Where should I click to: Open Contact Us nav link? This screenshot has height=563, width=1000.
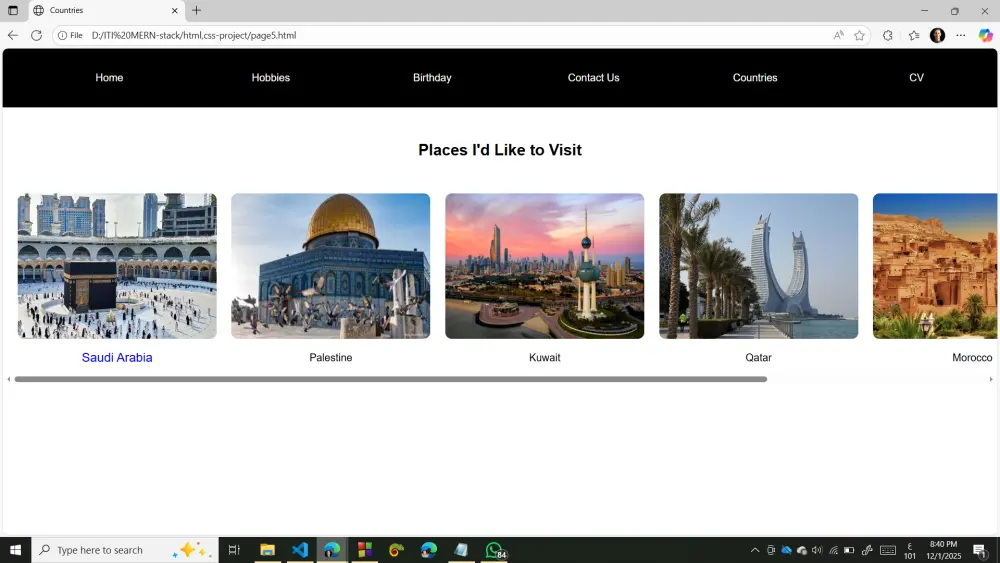[x=593, y=78]
